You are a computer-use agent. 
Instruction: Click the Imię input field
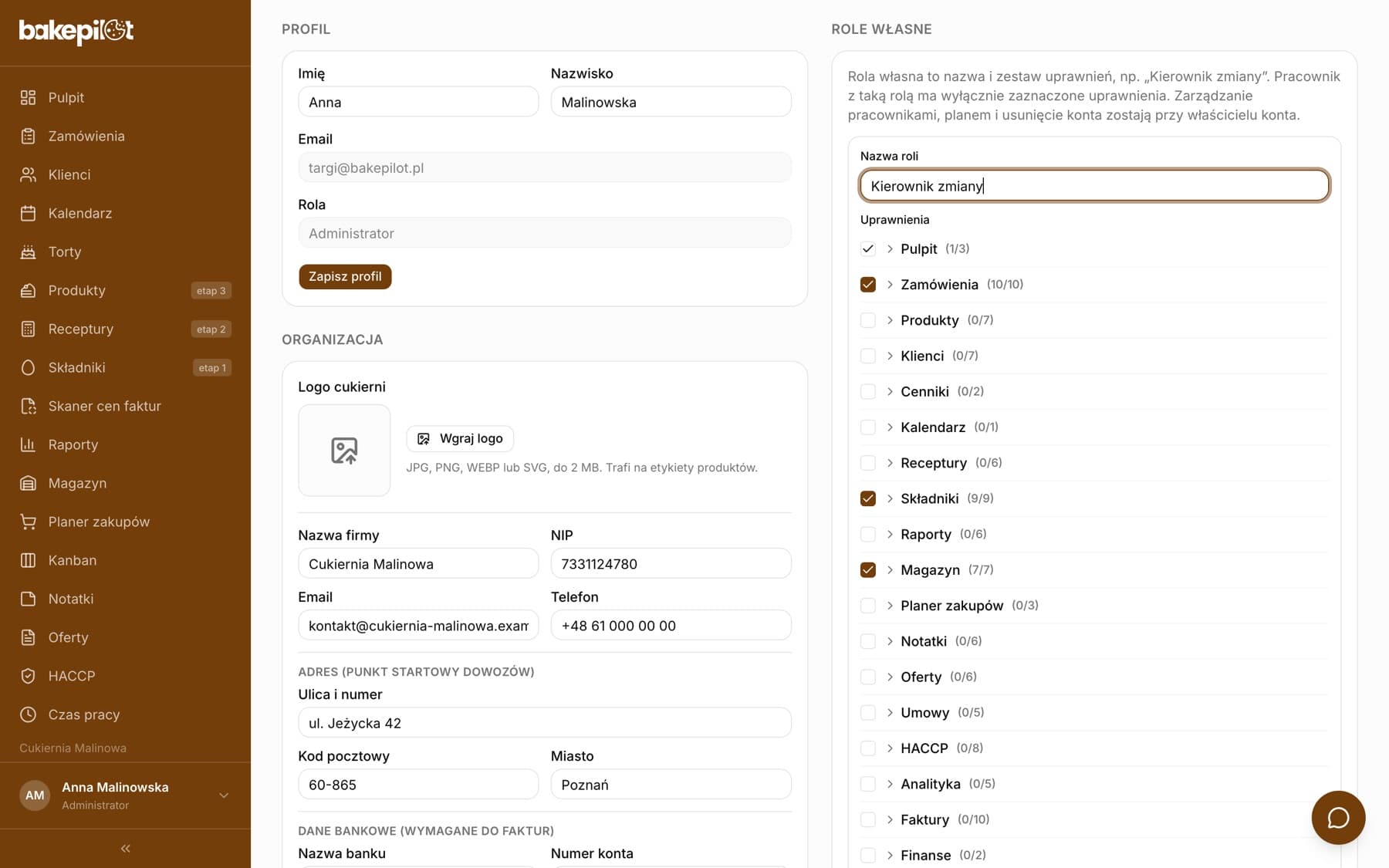coord(418,102)
